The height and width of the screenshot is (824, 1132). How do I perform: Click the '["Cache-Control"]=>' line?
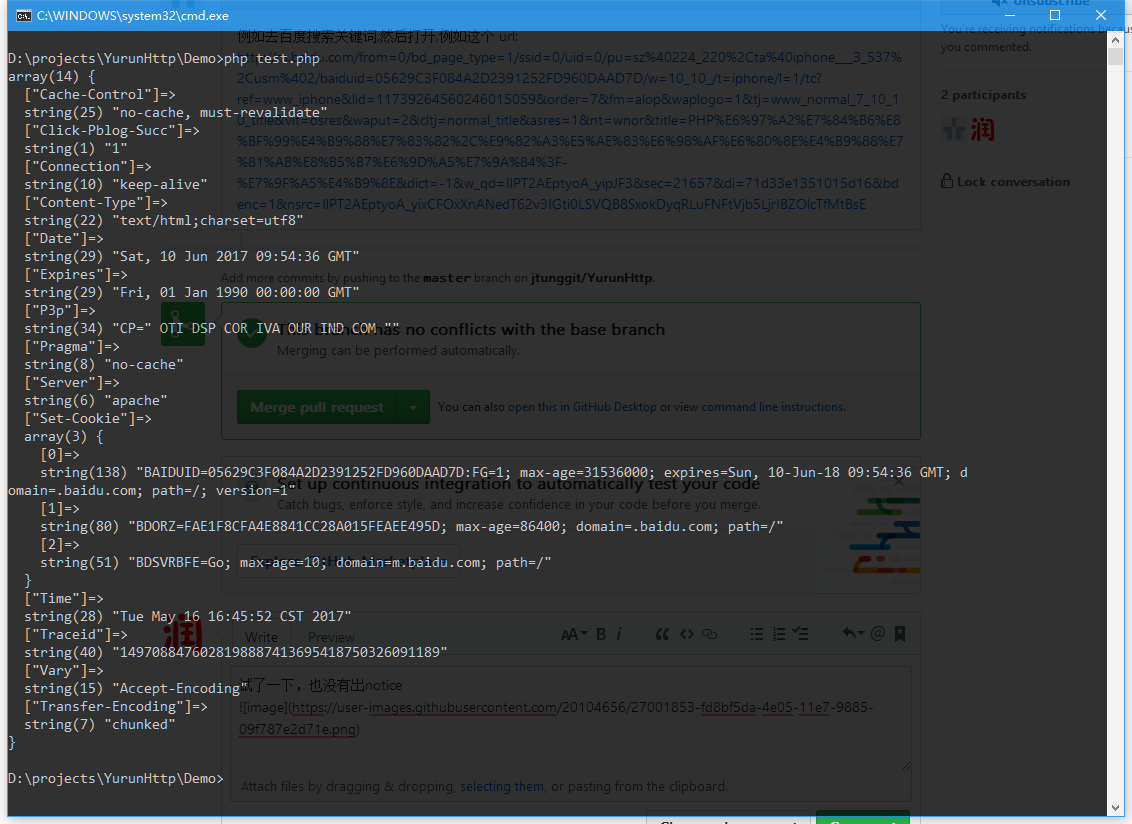[x=100, y=95]
